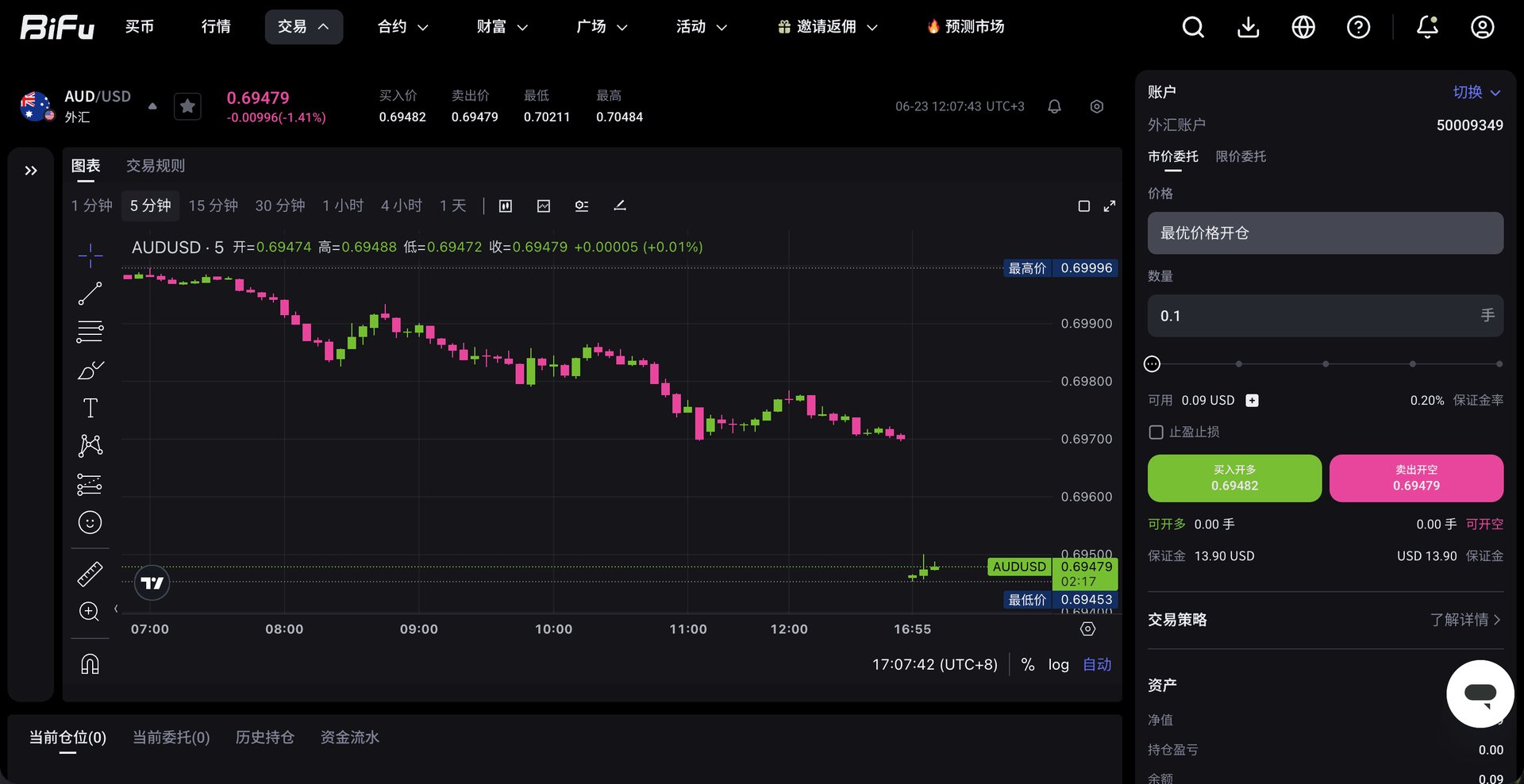Viewport: 1524px width, 784px height.
Task: Select the trend line drawing tool
Action: click(90, 294)
